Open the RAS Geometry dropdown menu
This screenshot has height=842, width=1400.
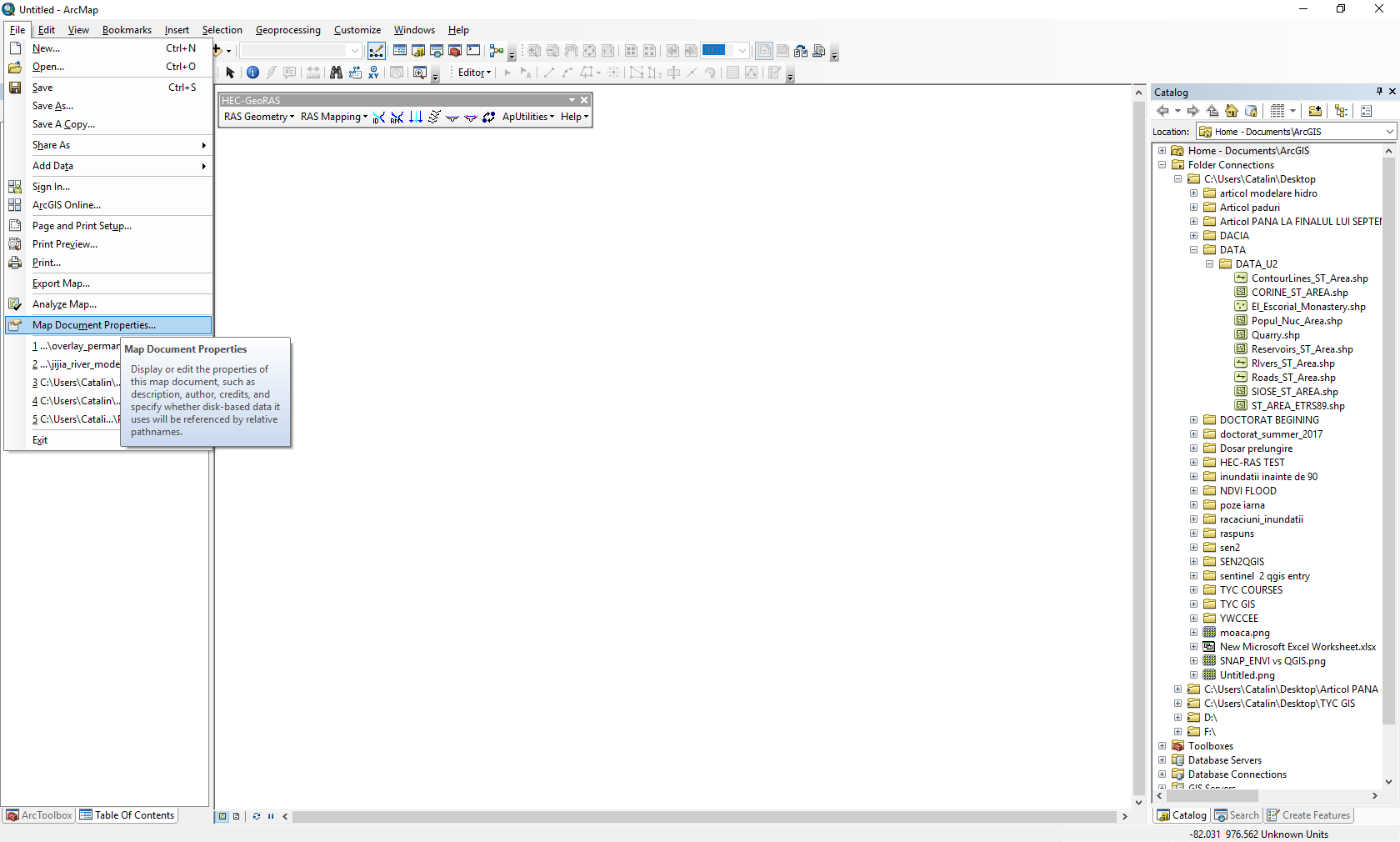pos(258,117)
